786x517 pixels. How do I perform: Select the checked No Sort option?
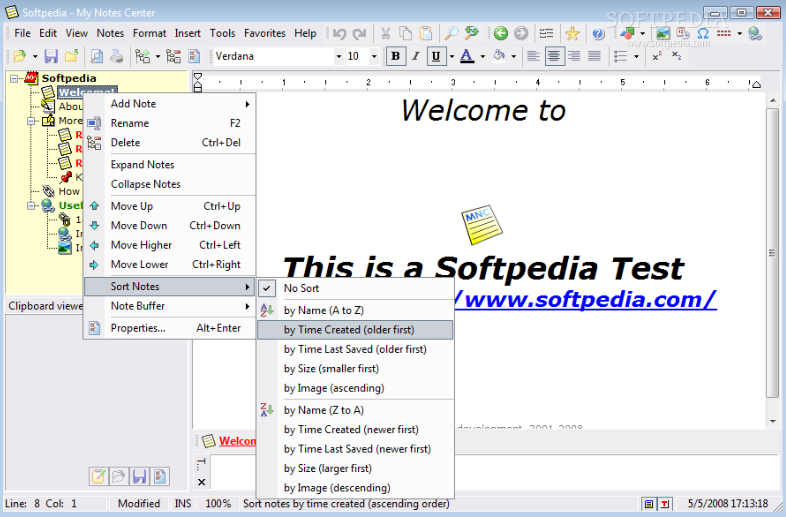point(355,288)
